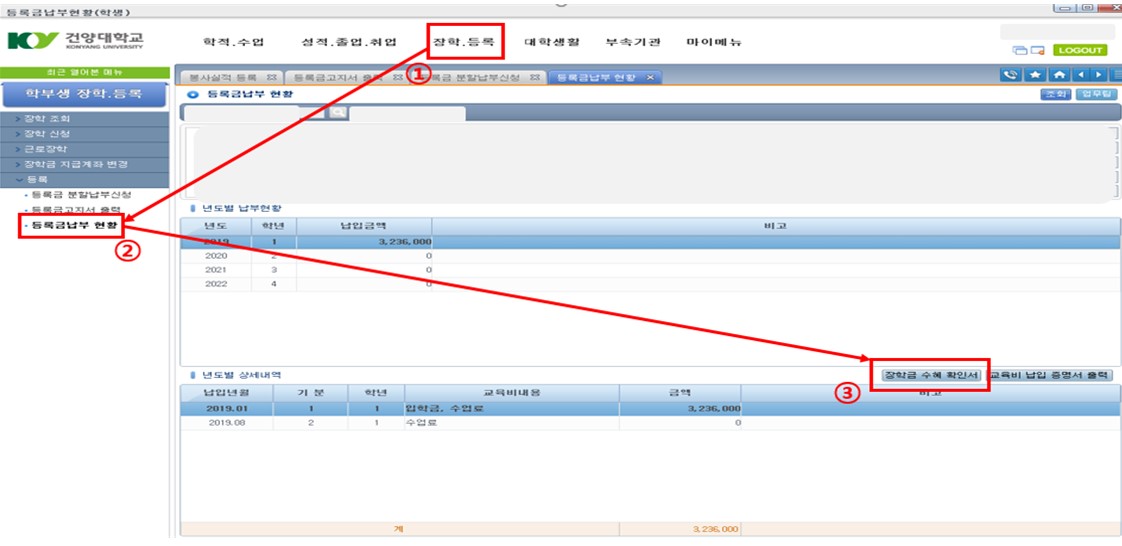The image size is (1122, 546).
Task: Click the star favorites icon
Action: (1035, 76)
